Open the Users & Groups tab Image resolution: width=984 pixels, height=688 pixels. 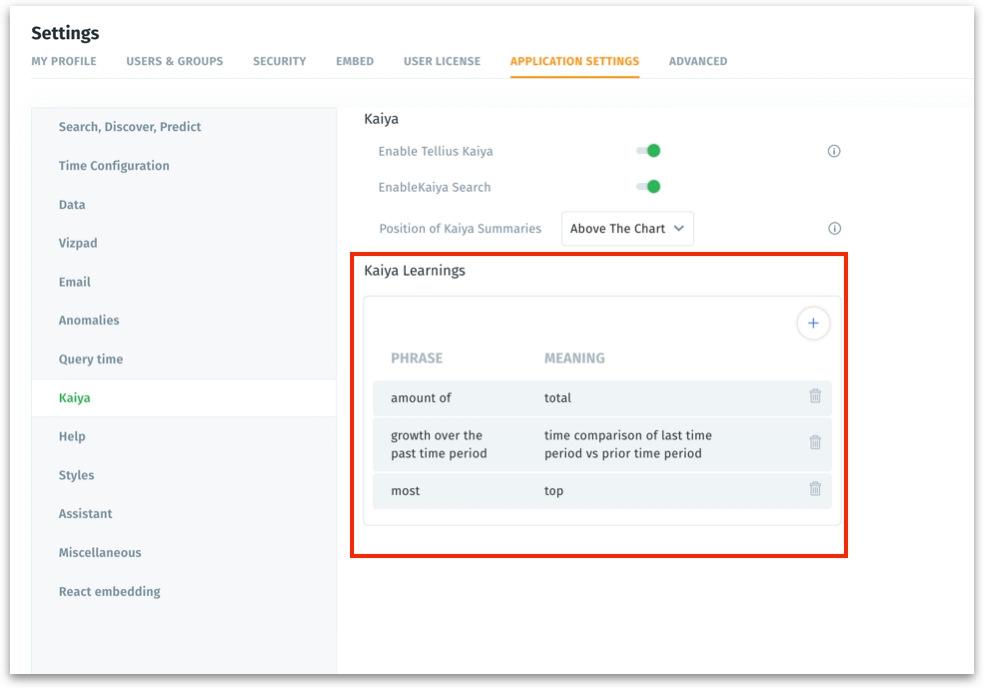(x=175, y=61)
